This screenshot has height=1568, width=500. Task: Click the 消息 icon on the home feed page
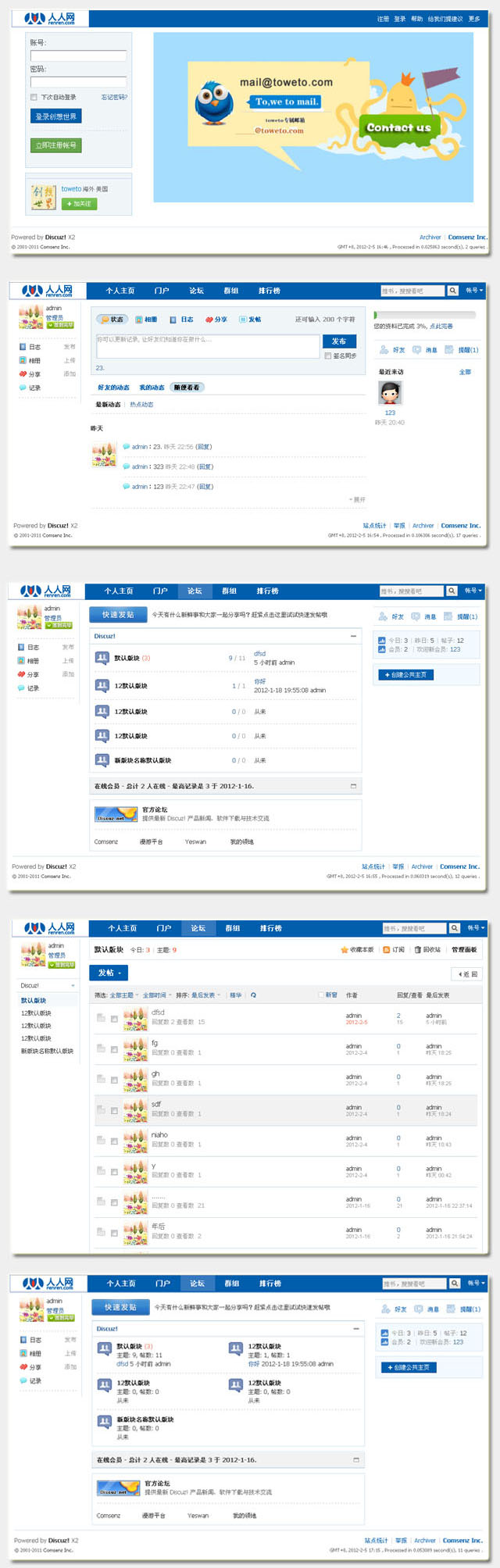pyautogui.click(x=416, y=350)
